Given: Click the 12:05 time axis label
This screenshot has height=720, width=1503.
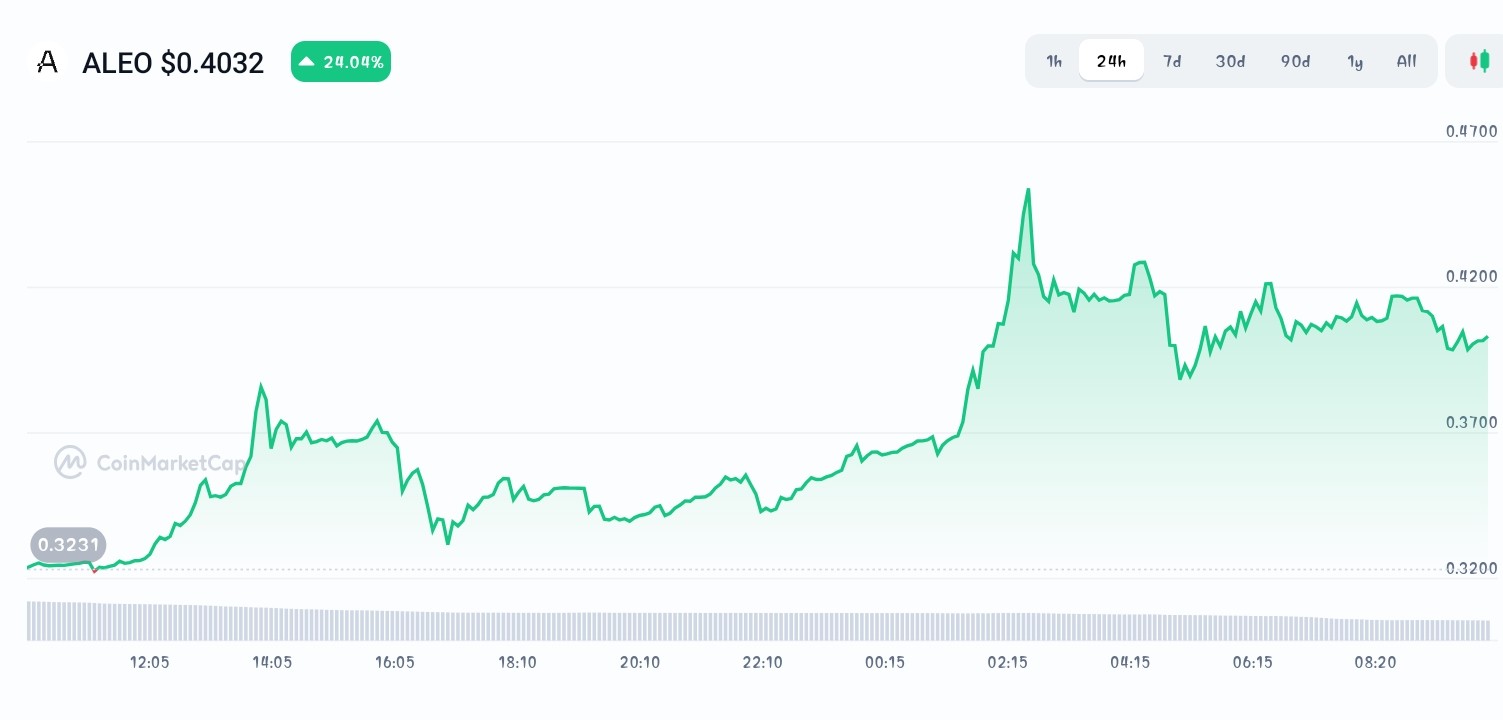Looking at the screenshot, I should tap(149, 662).
